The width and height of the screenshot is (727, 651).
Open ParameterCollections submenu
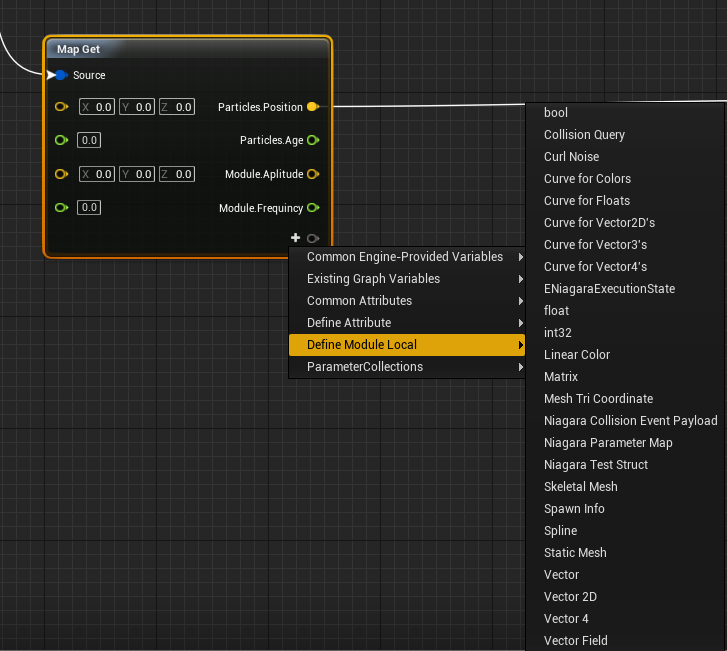tap(407, 367)
